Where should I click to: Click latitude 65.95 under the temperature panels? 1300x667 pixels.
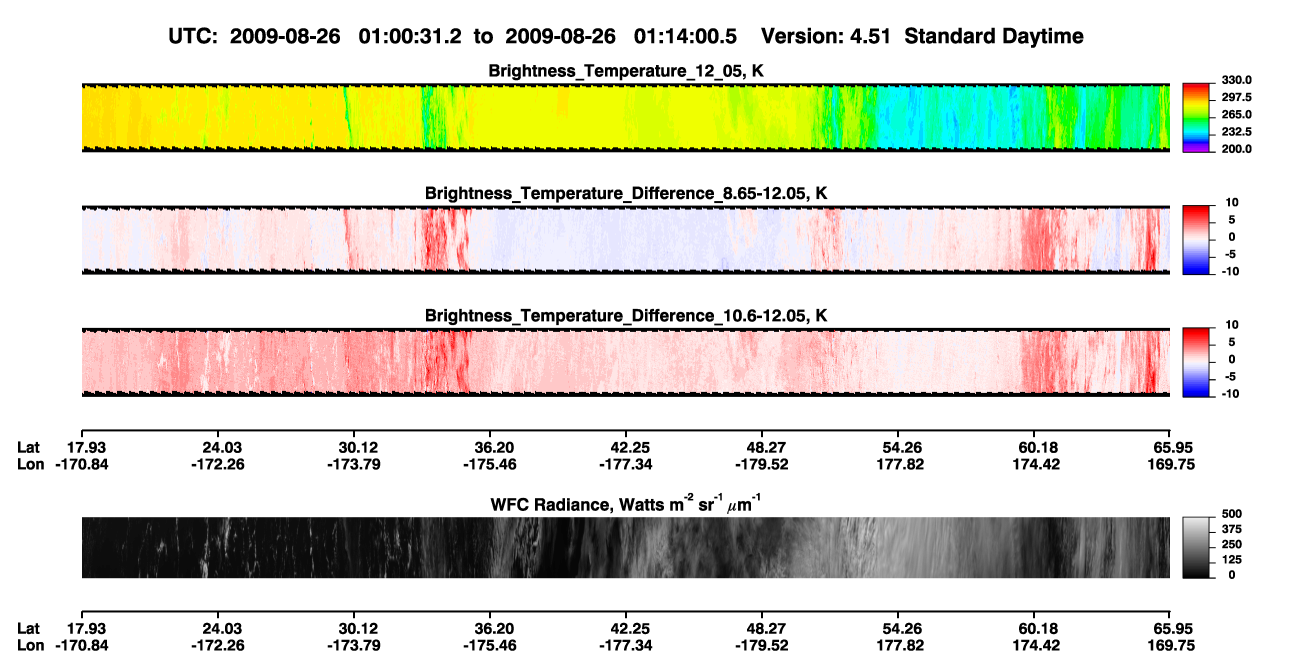[x=1172, y=447]
